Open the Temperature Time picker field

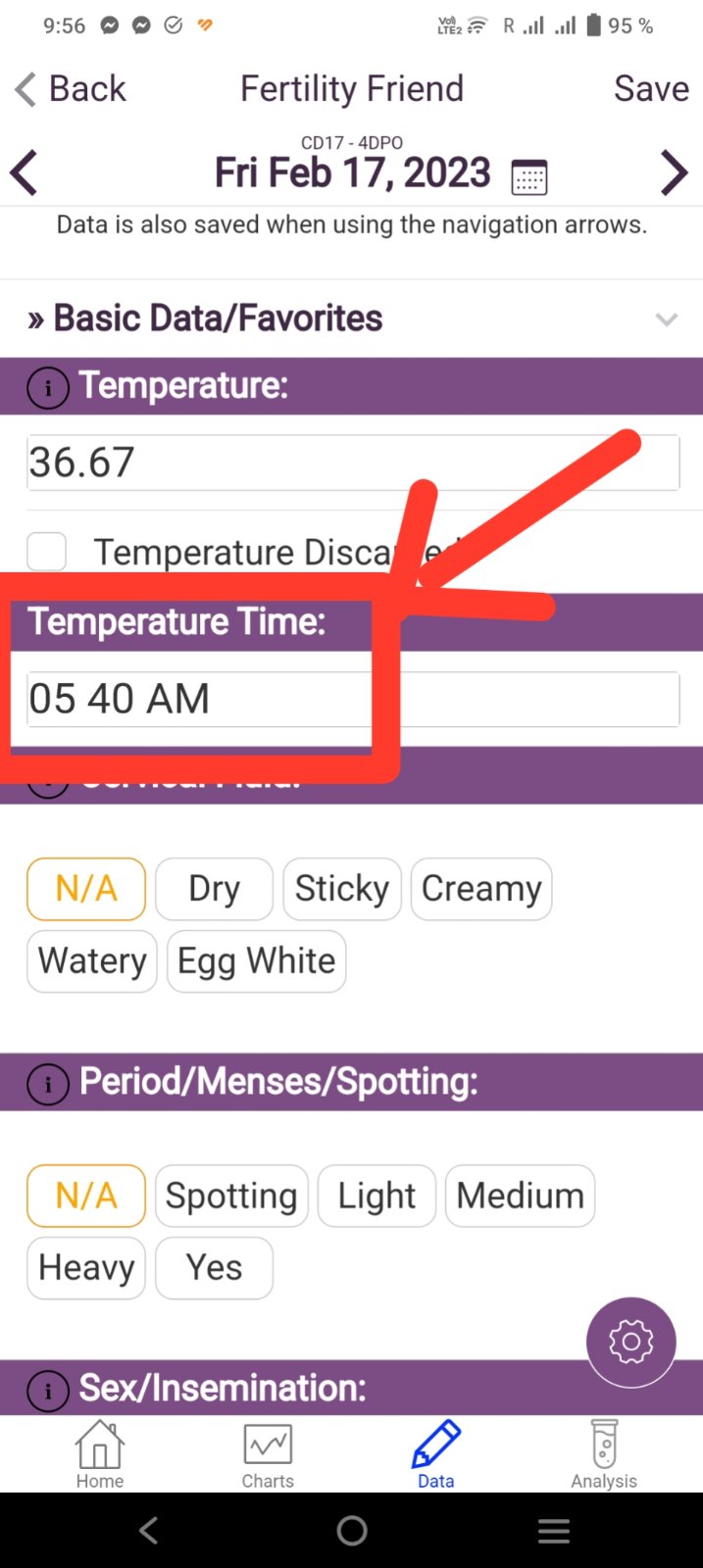click(x=353, y=699)
